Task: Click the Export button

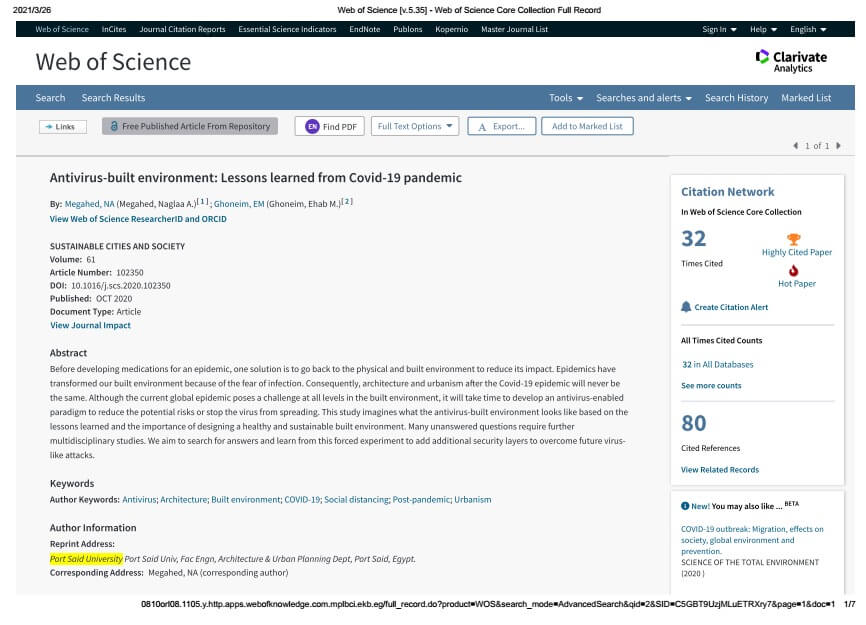Action: (x=501, y=126)
